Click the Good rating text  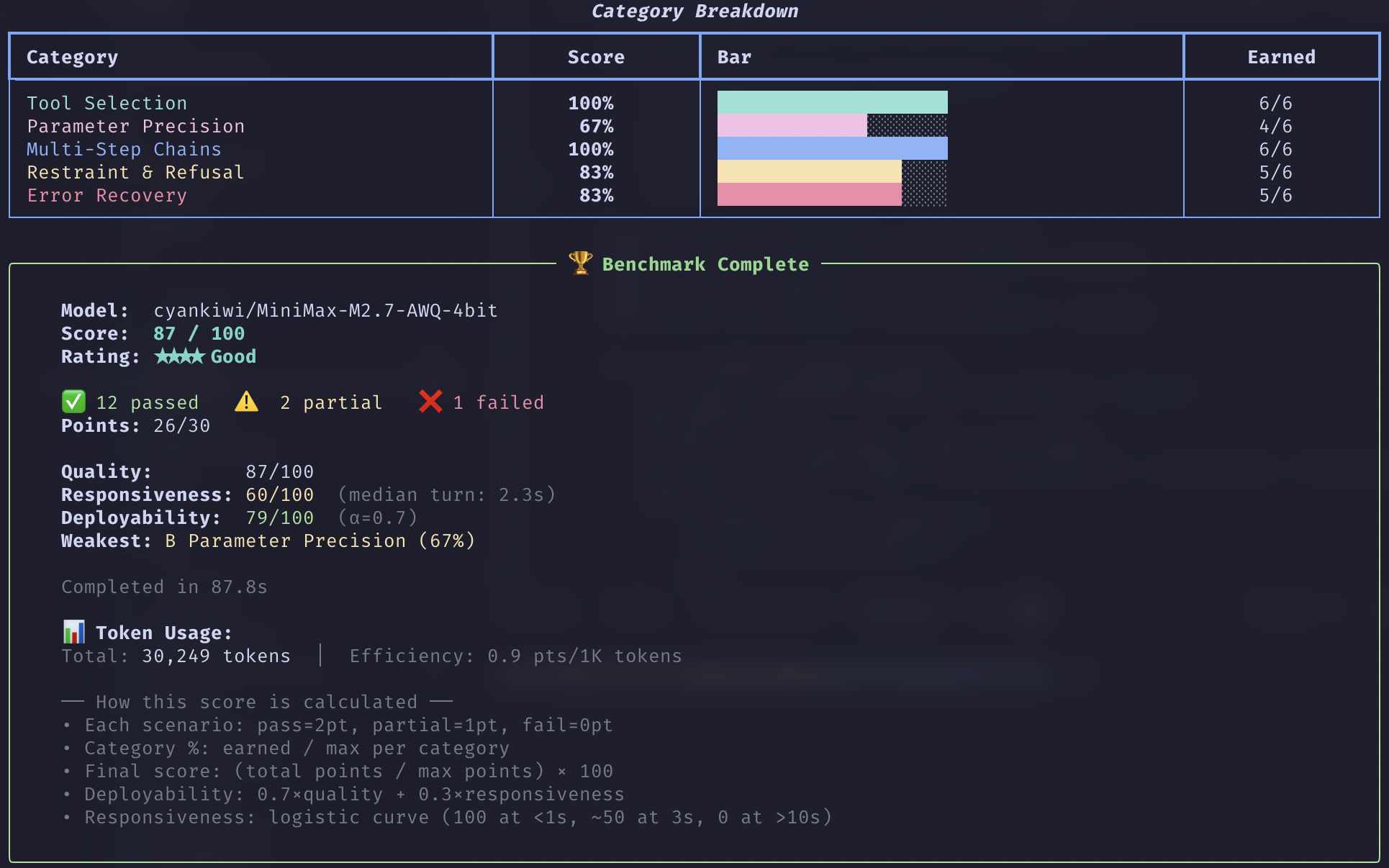[x=233, y=356]
